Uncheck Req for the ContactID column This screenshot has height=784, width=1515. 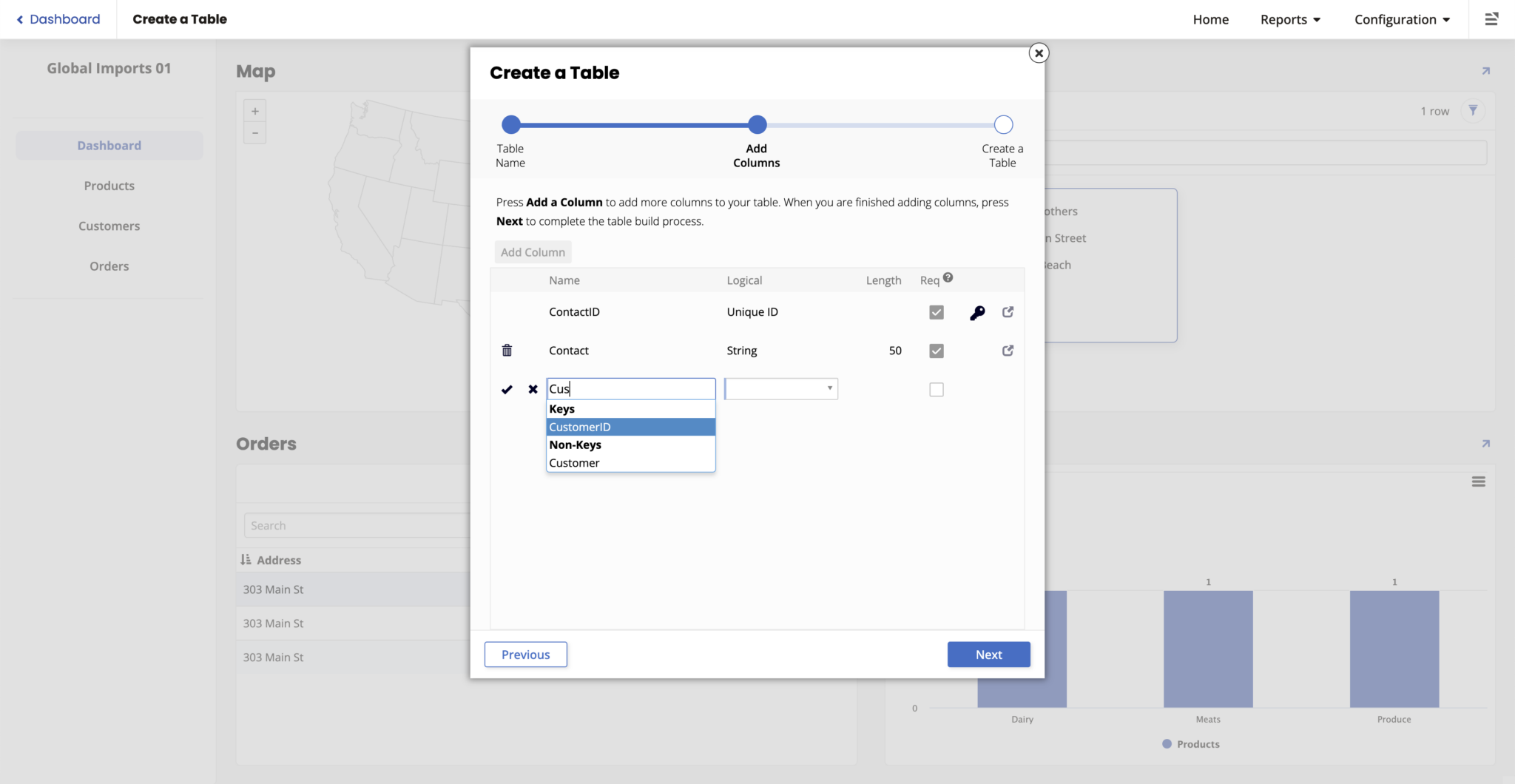point(936,311)
